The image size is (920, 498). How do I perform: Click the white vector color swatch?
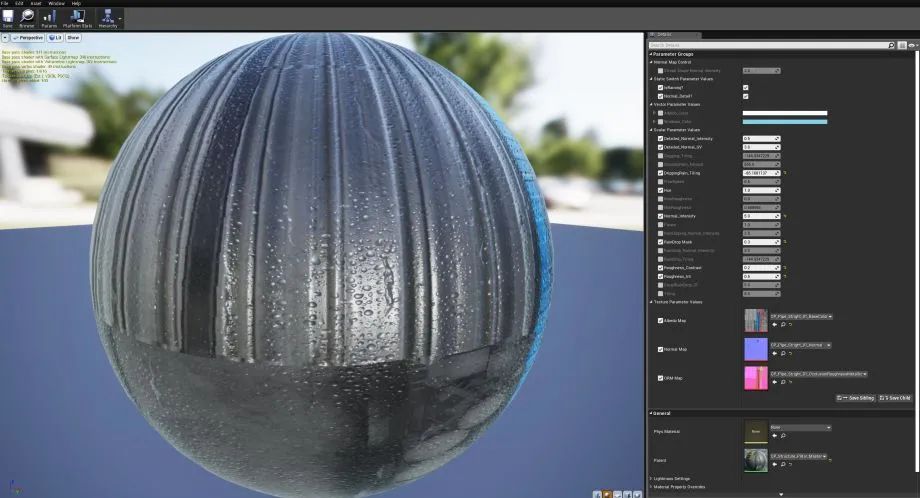point(785,113)
